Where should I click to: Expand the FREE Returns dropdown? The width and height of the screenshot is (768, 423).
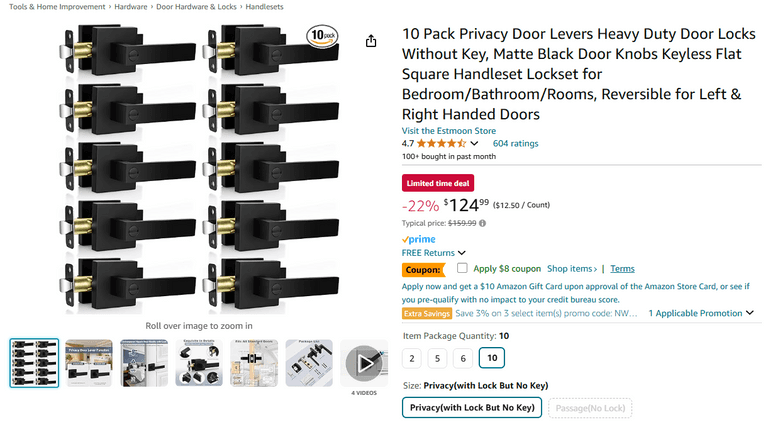(460, 253)
